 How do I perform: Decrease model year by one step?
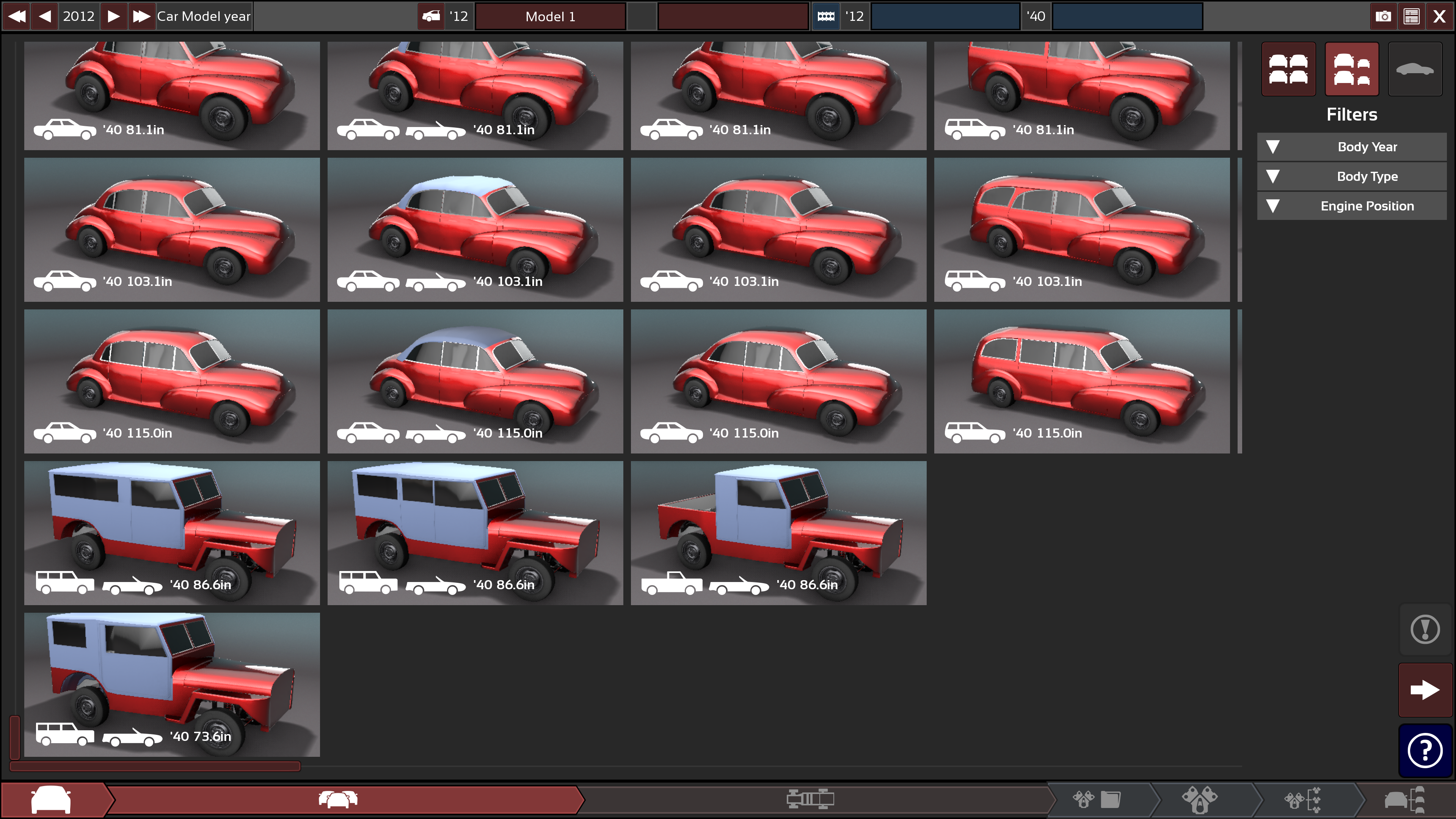coord(45,16)
